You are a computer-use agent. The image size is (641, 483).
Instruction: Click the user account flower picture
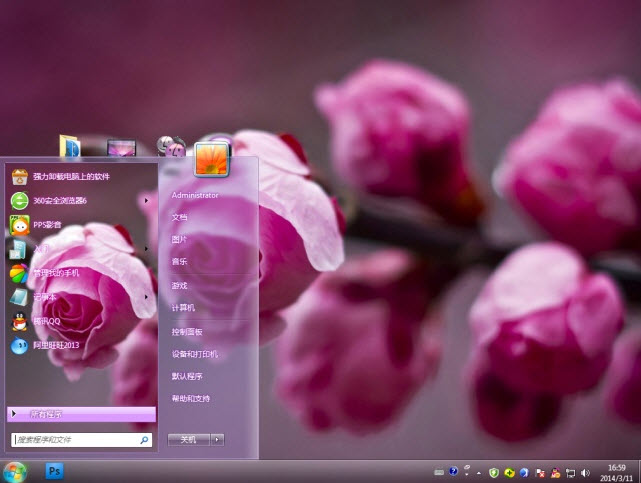point(212,157)
